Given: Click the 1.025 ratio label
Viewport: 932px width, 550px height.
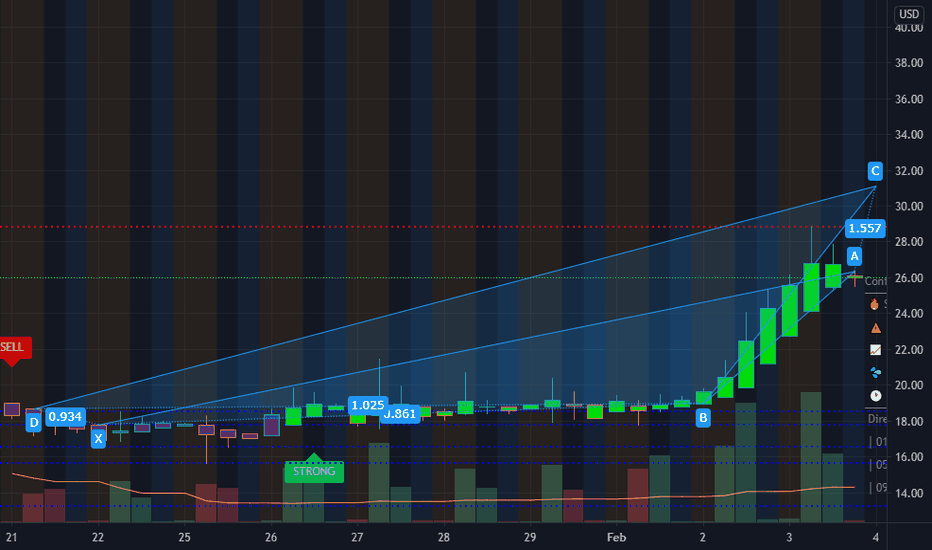Looking at the screenshot, I should tap(368, 406).
